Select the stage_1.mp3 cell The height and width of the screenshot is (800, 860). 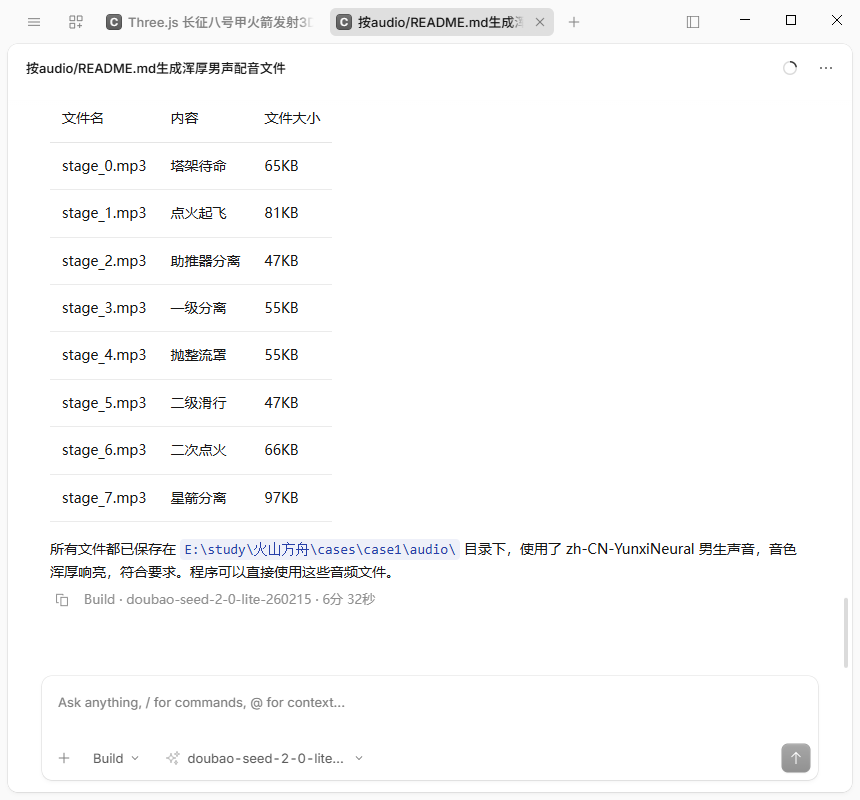point(104,213)
